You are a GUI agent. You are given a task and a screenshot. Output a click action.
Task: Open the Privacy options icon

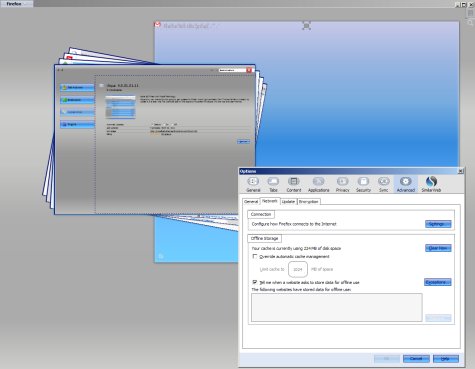(342, 184)
